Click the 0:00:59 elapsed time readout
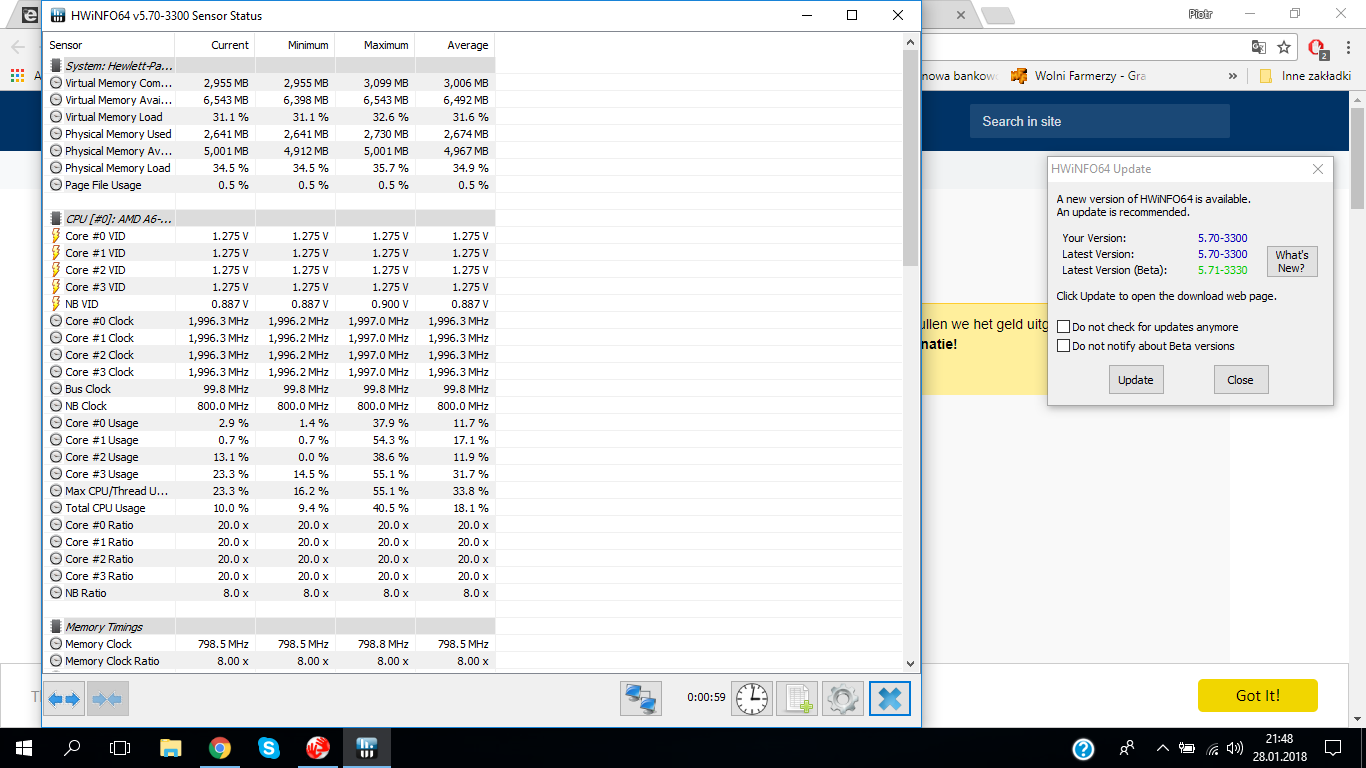 [706, 698]
